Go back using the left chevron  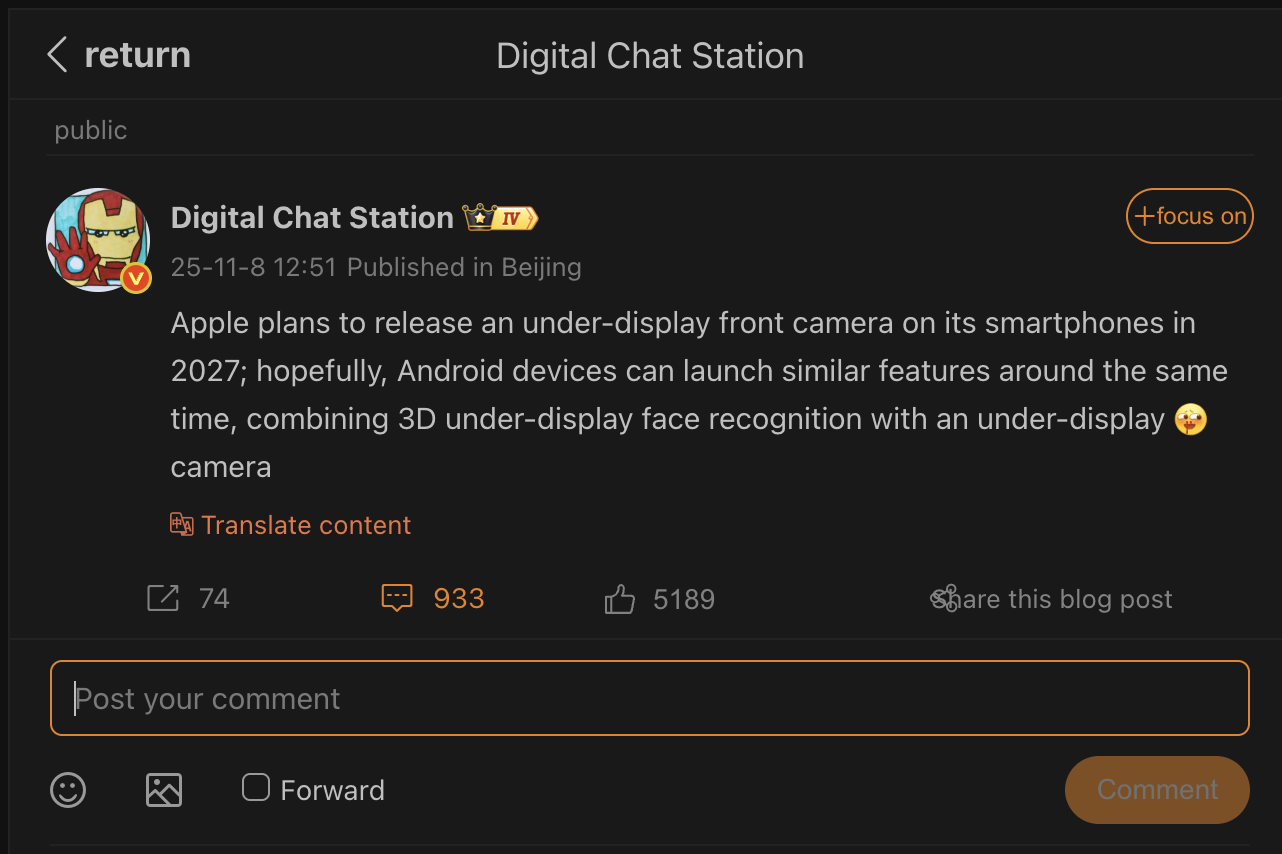[57, 55]
